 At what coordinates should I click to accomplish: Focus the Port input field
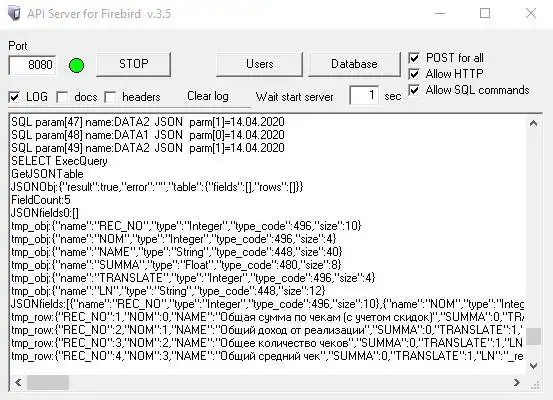pos(32,65)
